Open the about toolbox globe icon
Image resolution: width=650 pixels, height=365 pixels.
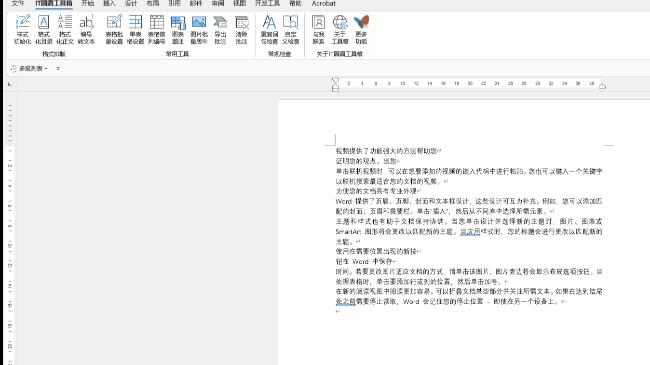coord(340,29)
